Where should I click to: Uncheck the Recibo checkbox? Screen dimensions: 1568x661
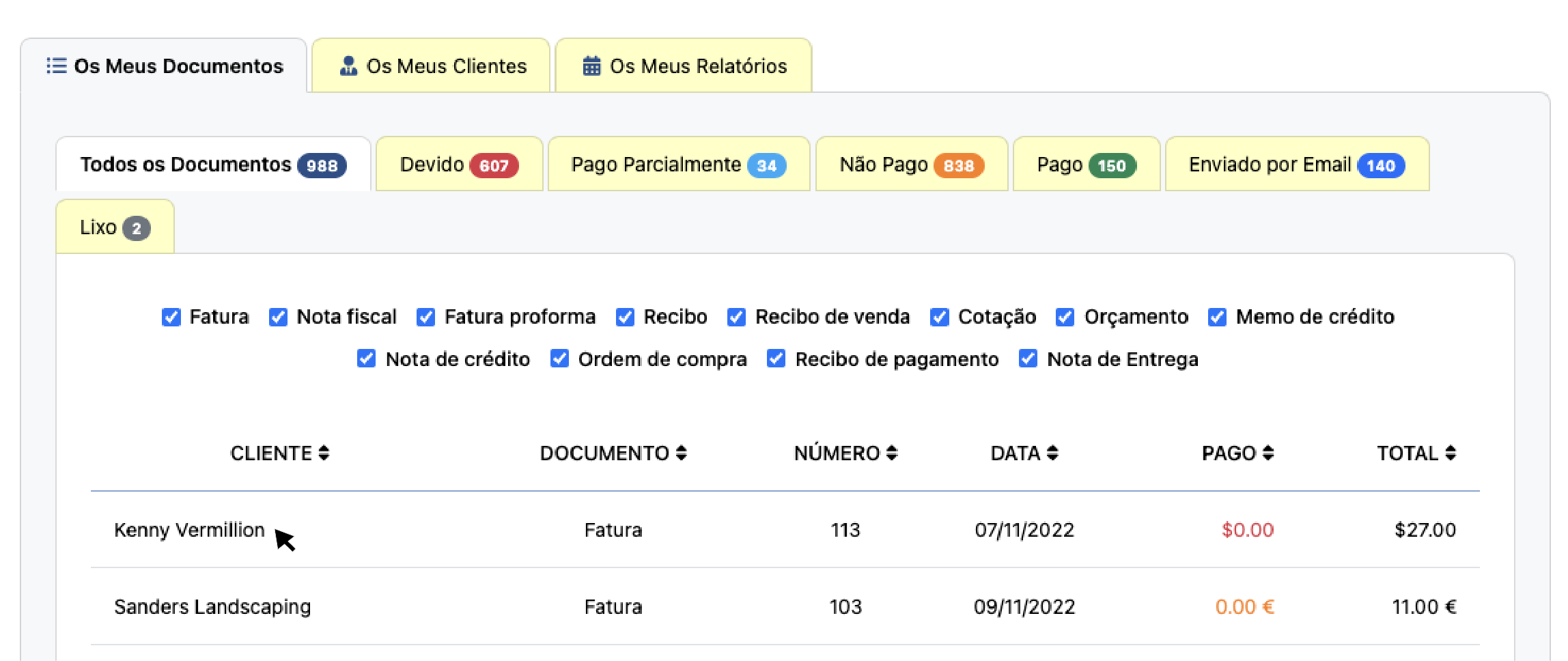(x=625, y=317)
